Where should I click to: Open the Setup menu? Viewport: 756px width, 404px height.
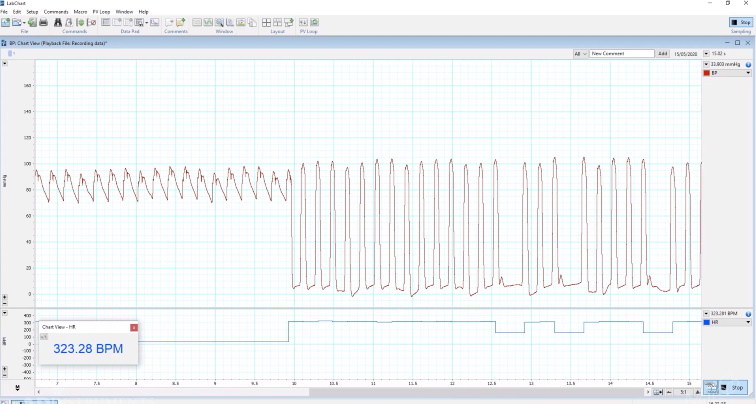[x=32, y=12]
